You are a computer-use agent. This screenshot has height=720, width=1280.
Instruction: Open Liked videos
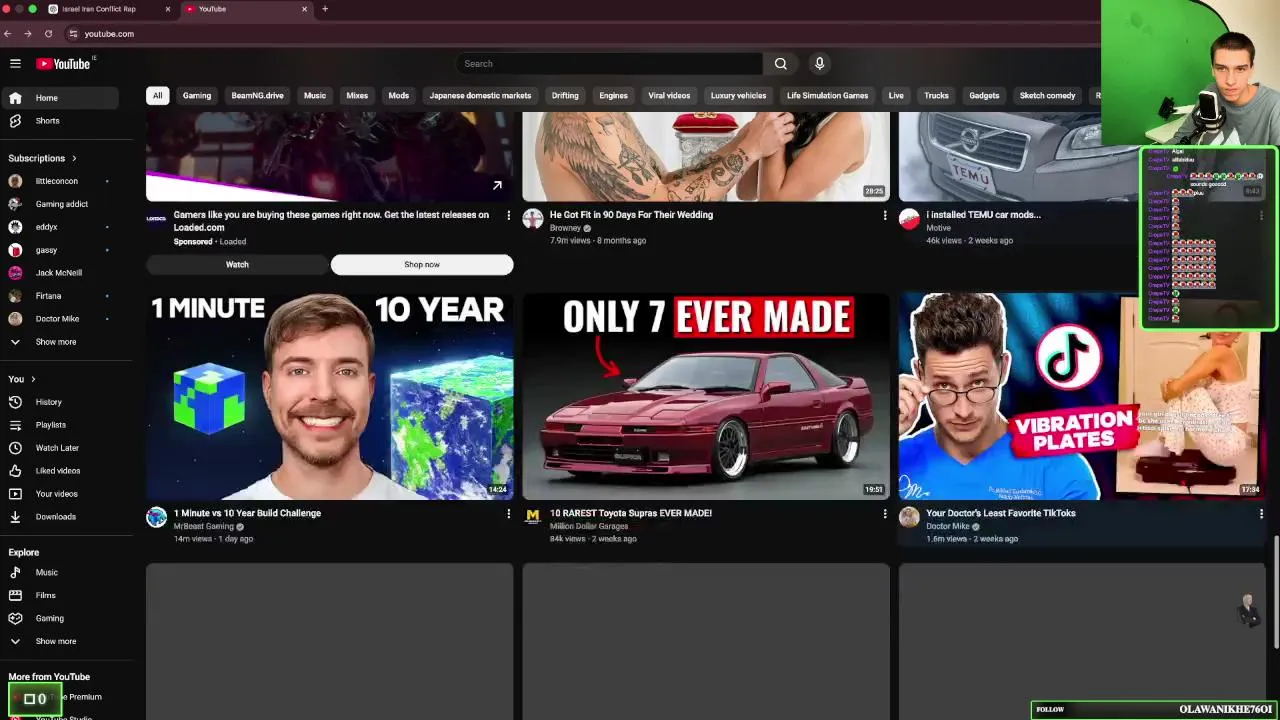pyautogui.click(x=60, y=471)
